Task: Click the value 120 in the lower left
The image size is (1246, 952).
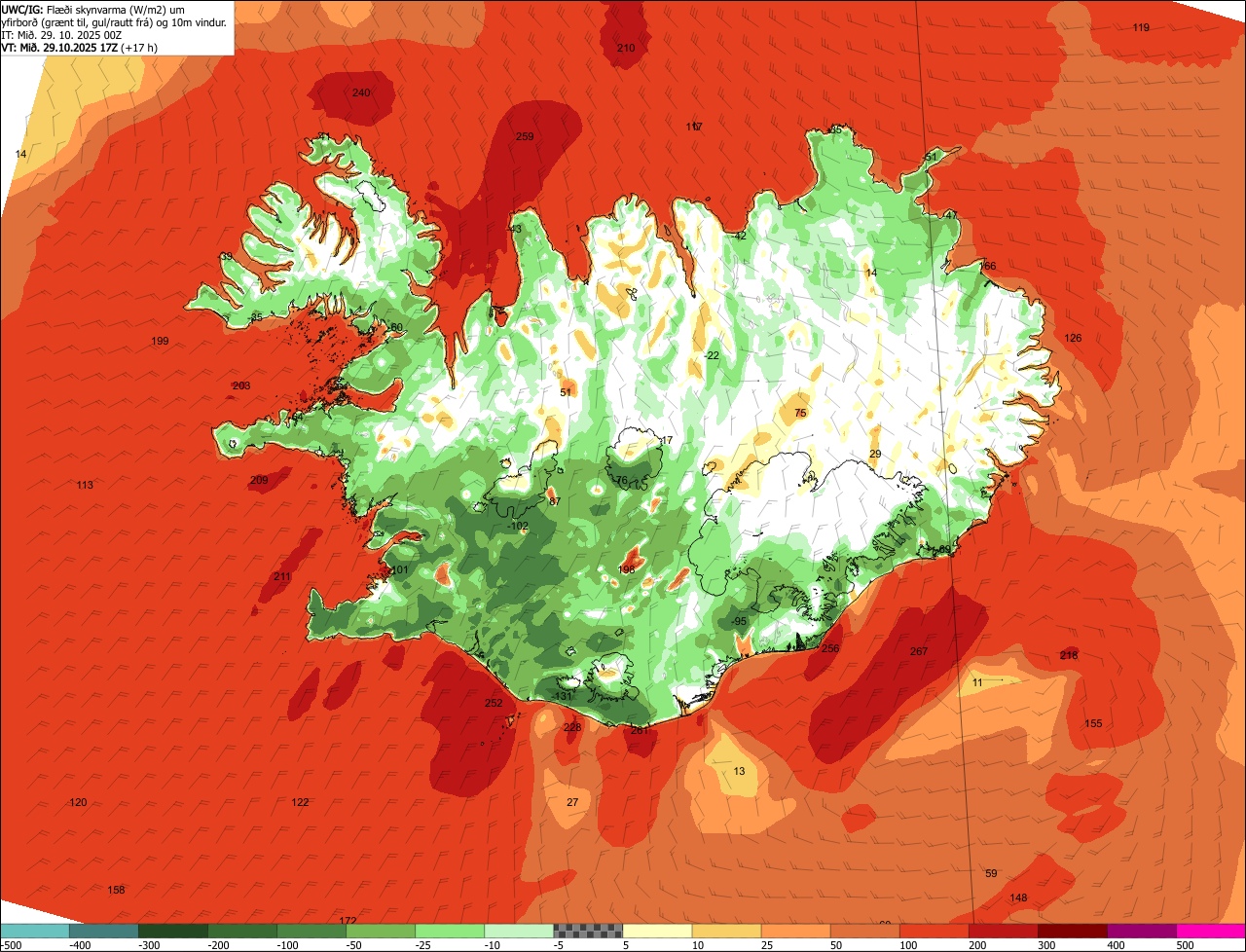Action: pos(78,802)
